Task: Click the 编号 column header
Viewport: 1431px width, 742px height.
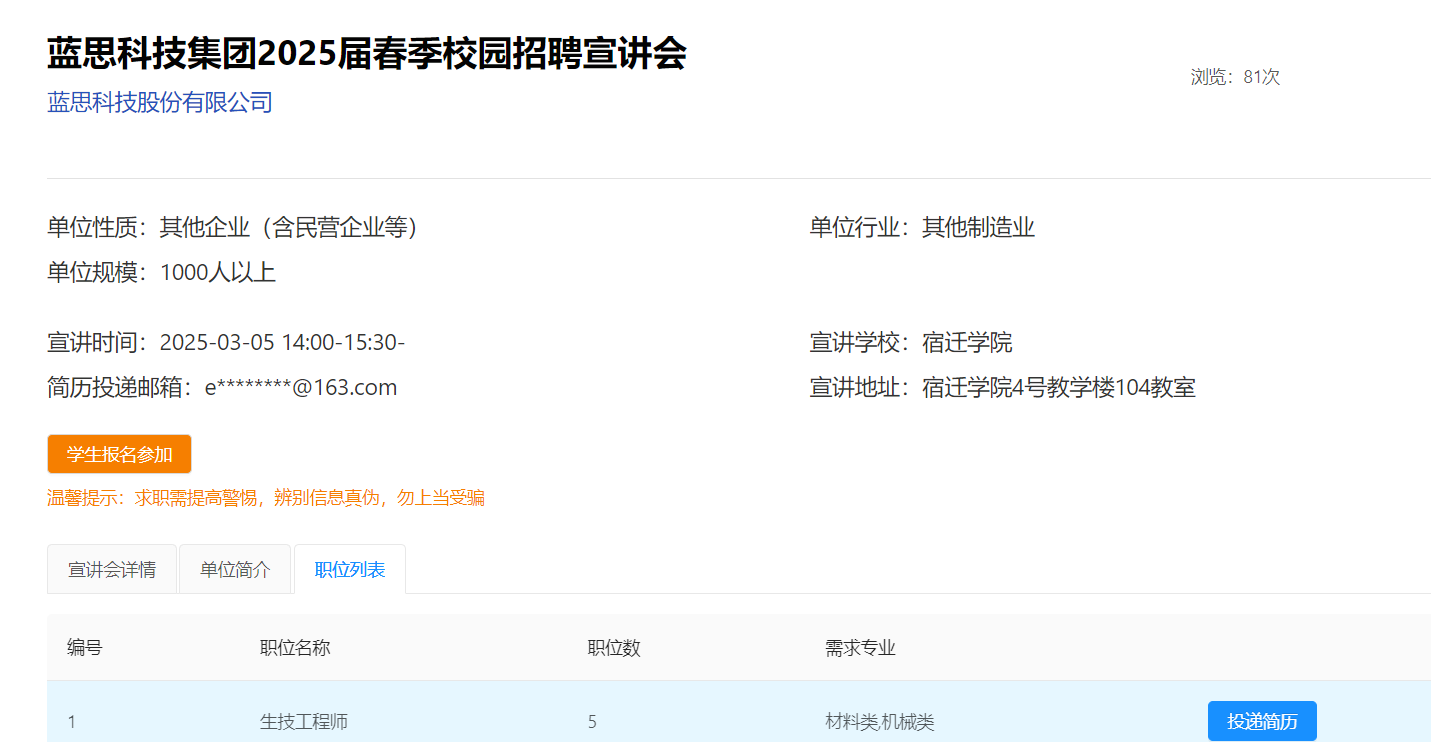Action: click(85, 648)
